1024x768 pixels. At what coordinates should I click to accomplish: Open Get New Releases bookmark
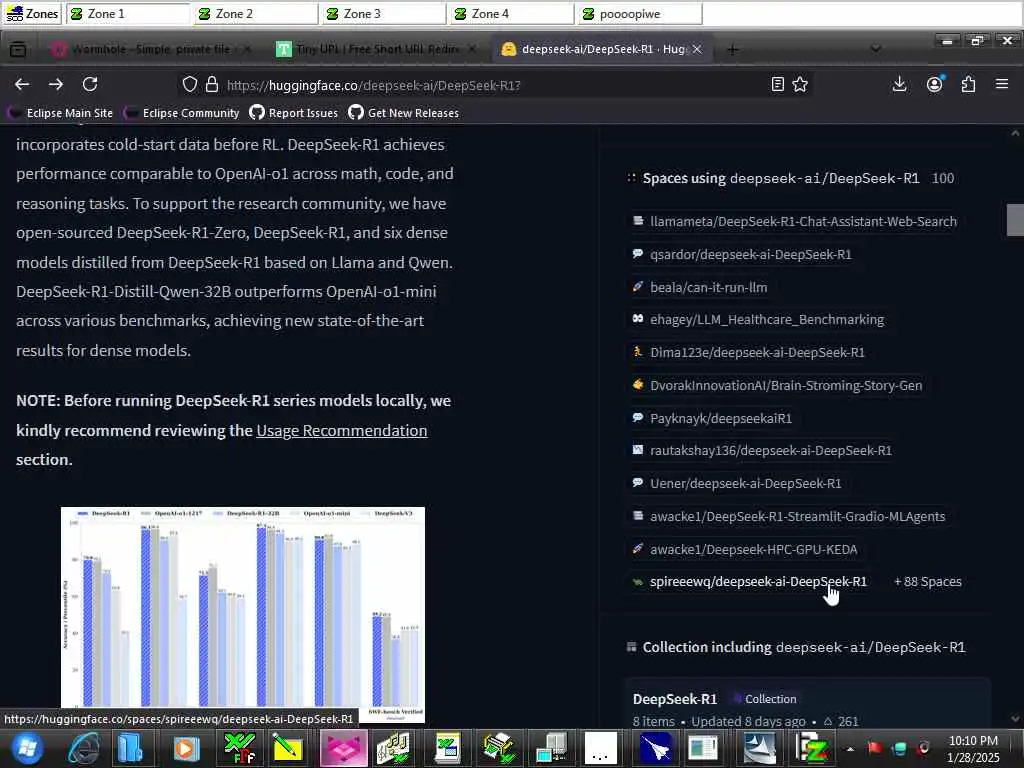coord(404,113)
